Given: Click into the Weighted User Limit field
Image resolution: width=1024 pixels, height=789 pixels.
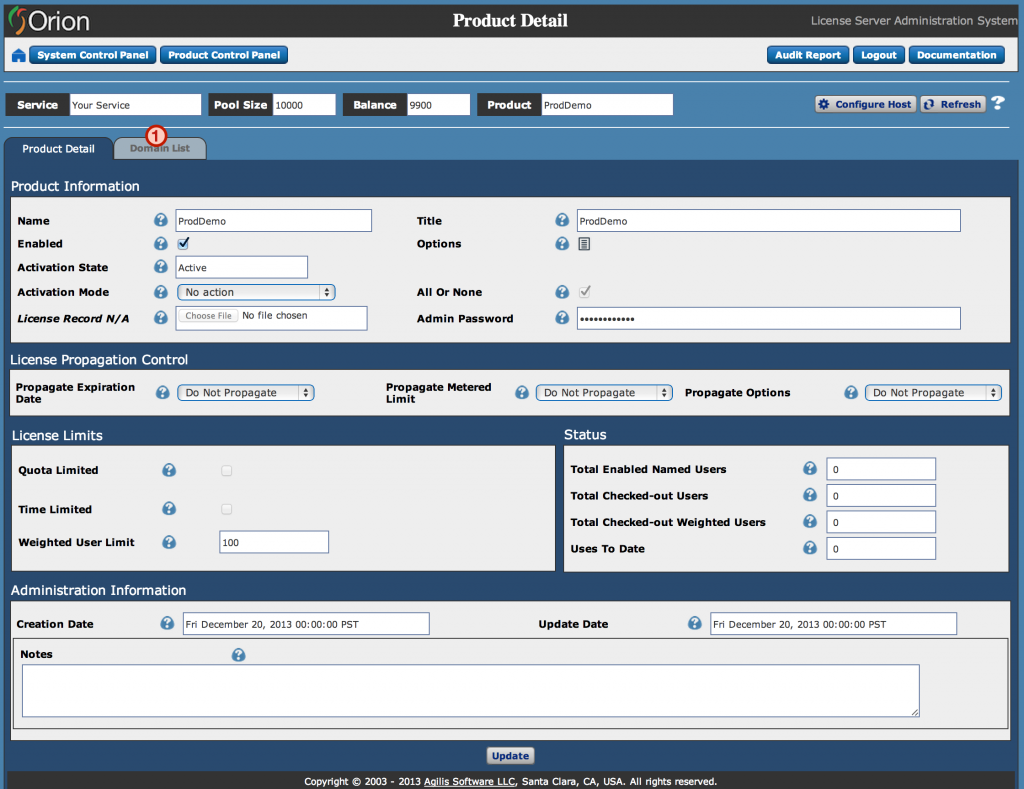Looking at the screenshot, I should coord(273,542).
